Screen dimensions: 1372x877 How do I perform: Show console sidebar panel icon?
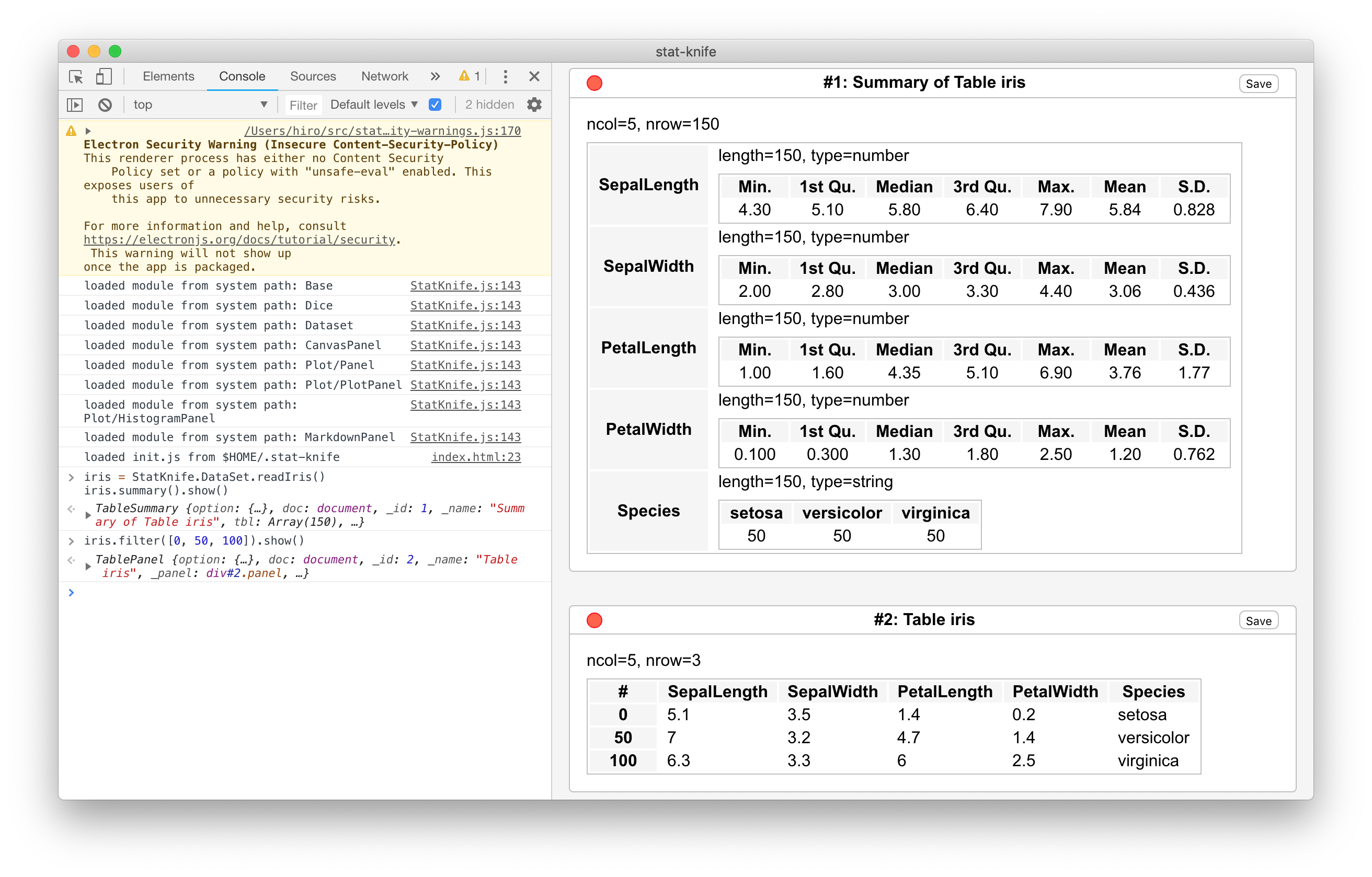75,105
